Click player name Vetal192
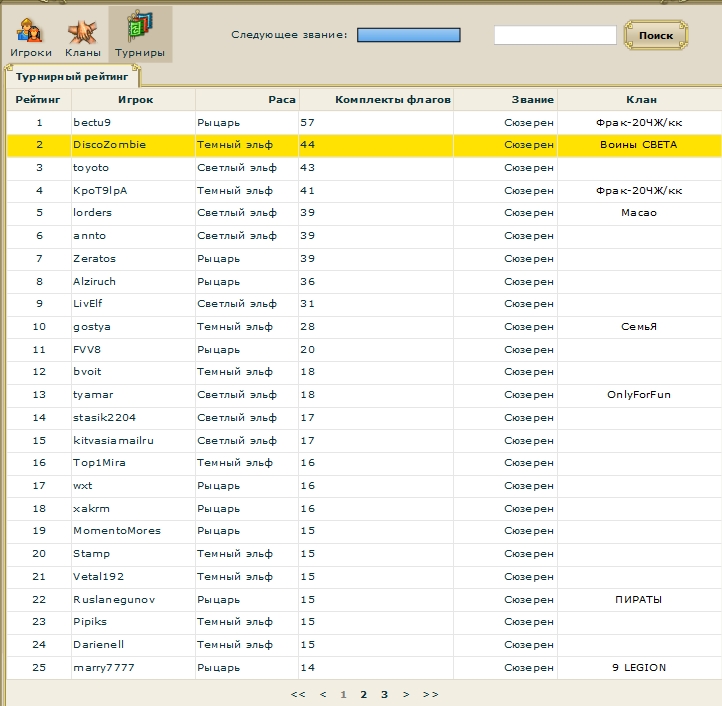 (x=99, y=577)
